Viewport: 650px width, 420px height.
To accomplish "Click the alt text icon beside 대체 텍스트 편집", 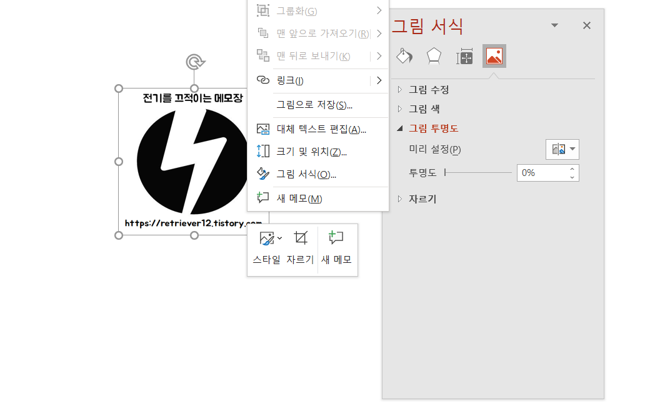I will pos(263,129).
